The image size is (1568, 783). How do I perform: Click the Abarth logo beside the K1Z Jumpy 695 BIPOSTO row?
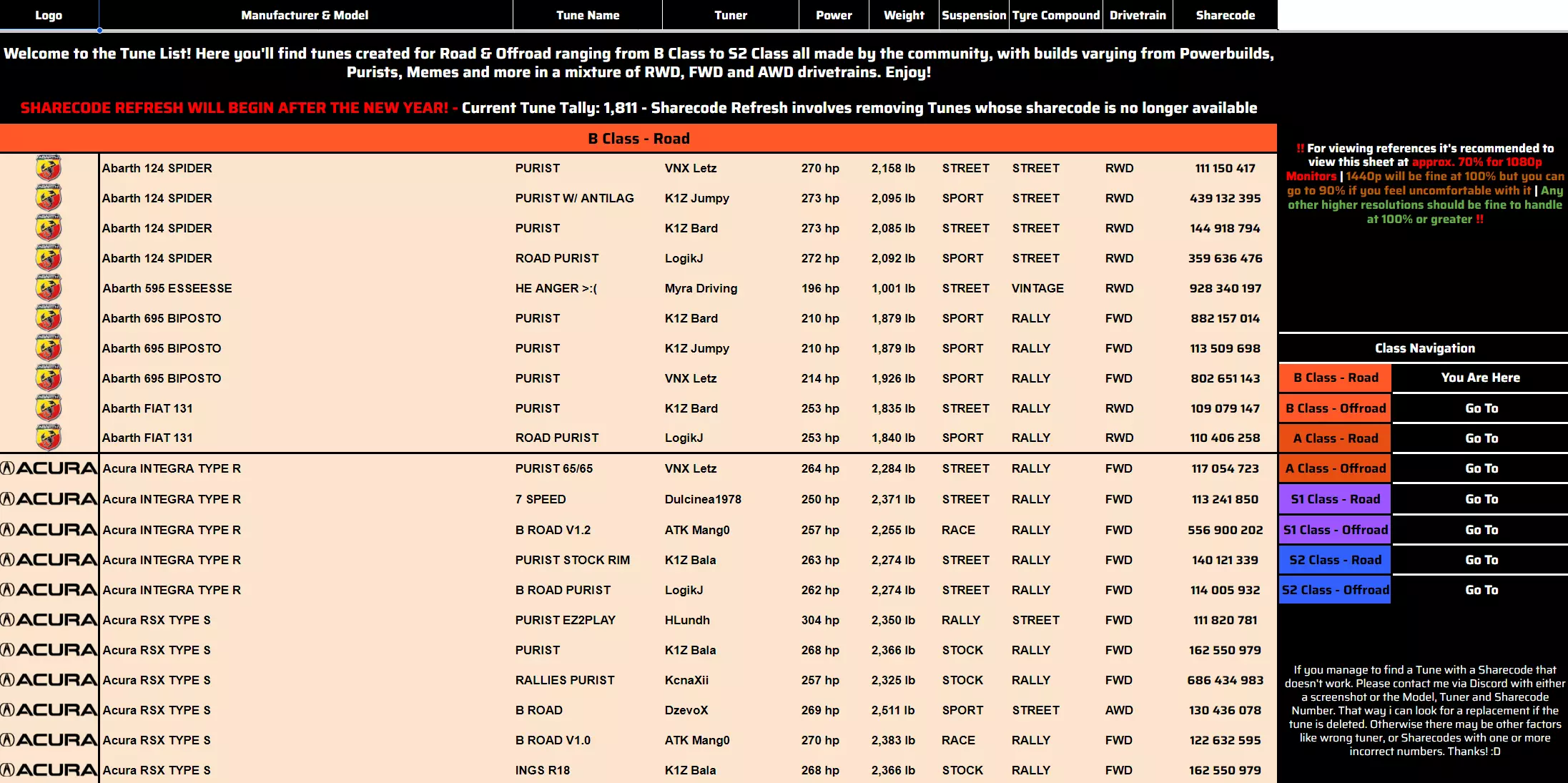pyautogui.click(x=49, y=348)
